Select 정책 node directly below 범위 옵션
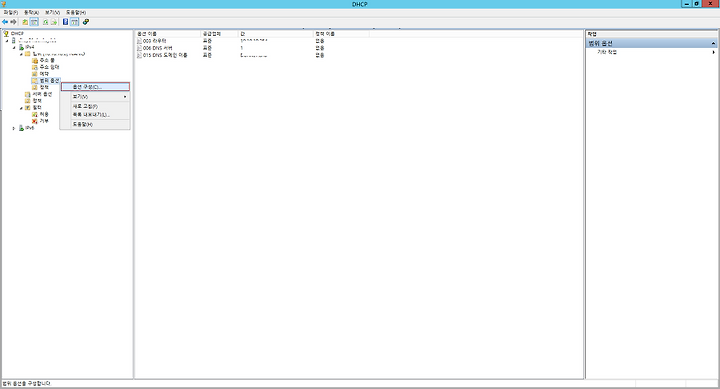Screen dimensions: 720x389 (x=44, y=87)
